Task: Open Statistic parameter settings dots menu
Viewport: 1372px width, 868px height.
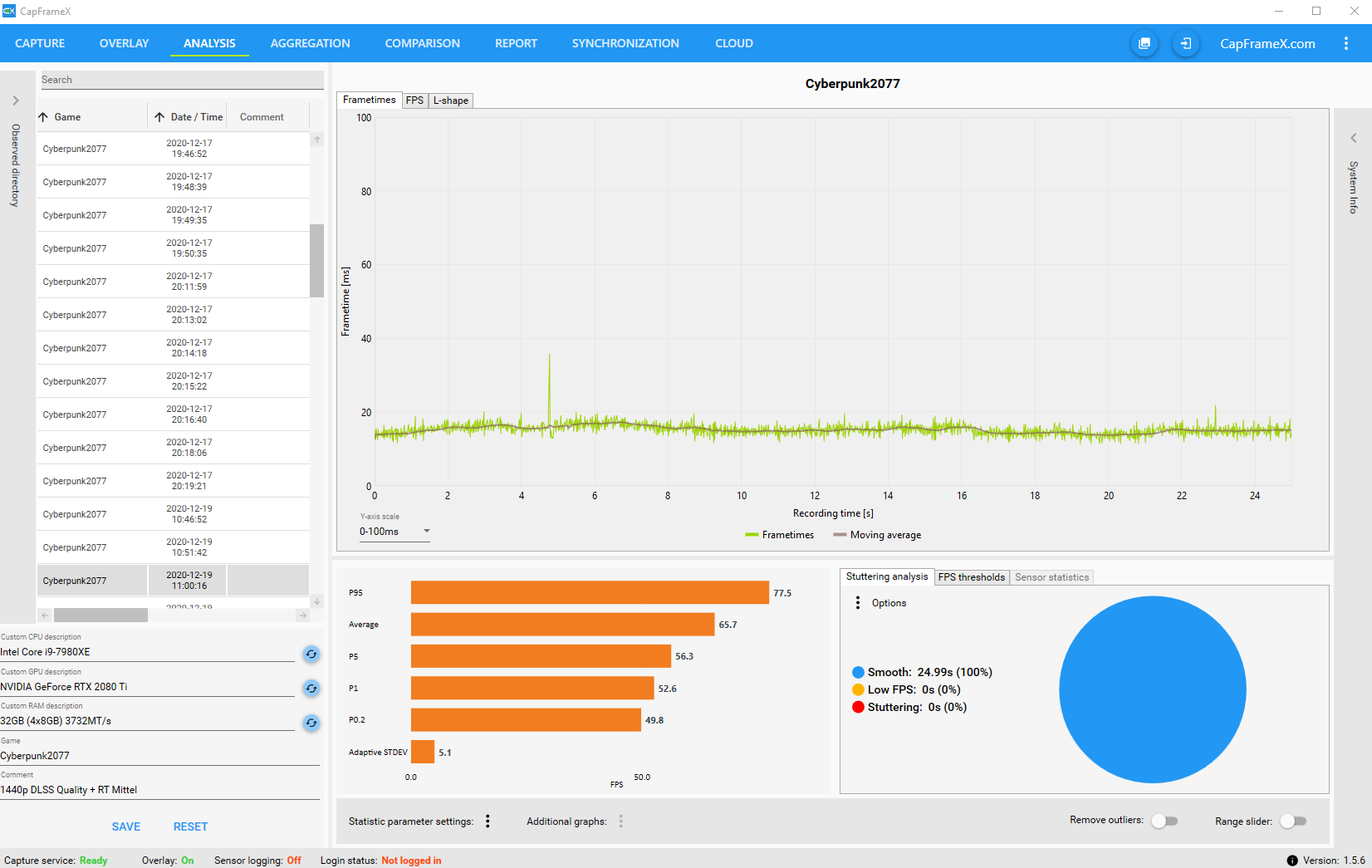Action: (x=488, y=821)
